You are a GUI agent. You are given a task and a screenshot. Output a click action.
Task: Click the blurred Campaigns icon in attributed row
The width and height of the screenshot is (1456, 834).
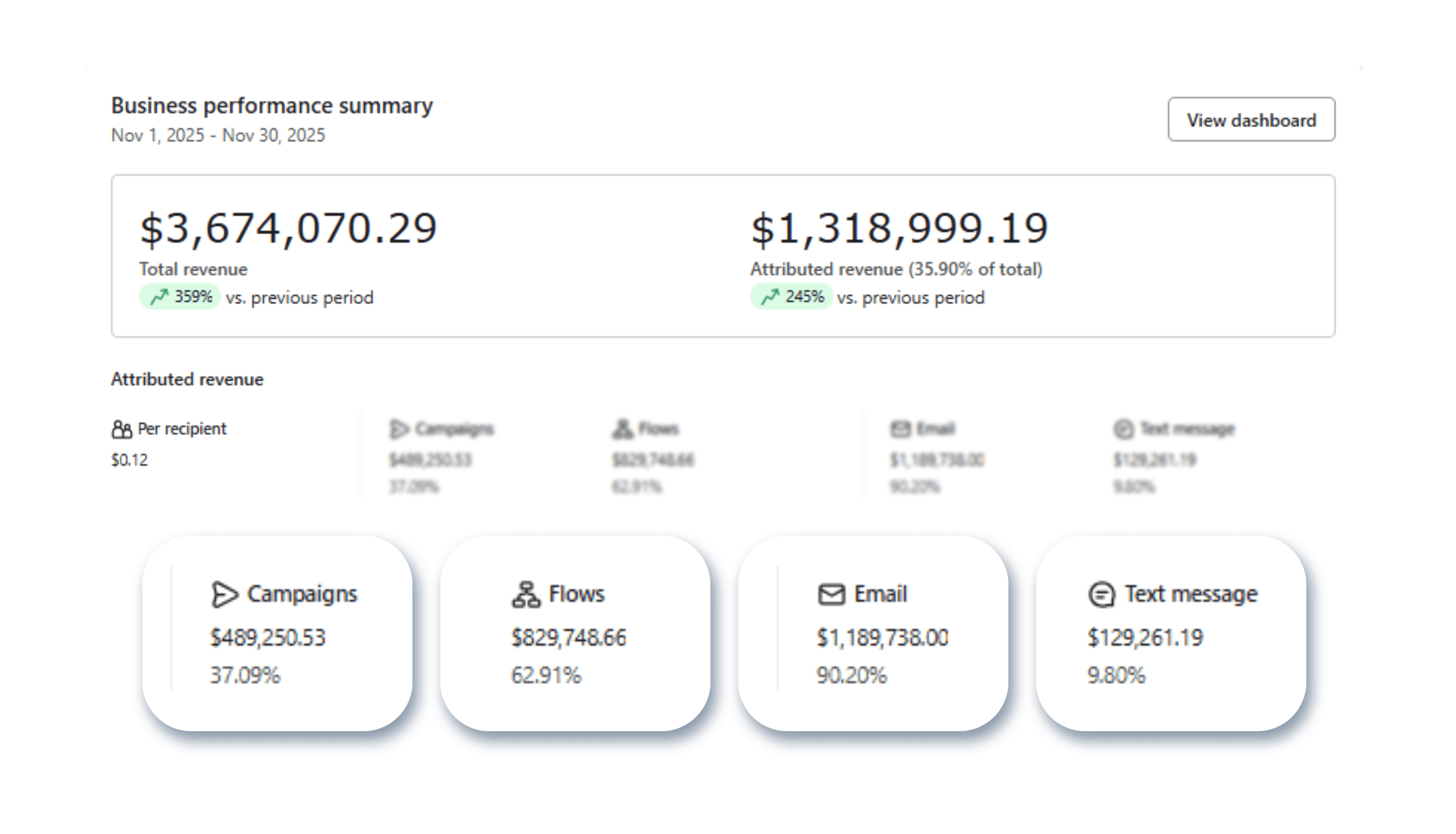pos(399,429)
